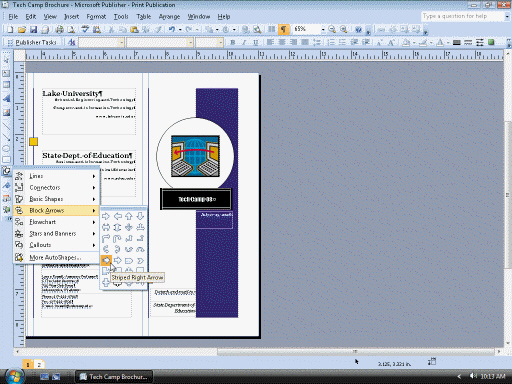Image resolution: width=512 pixels, height=384 pixels.
Task: Pick the plain Right Arrow block shape
Action: (x=106, y=216)
